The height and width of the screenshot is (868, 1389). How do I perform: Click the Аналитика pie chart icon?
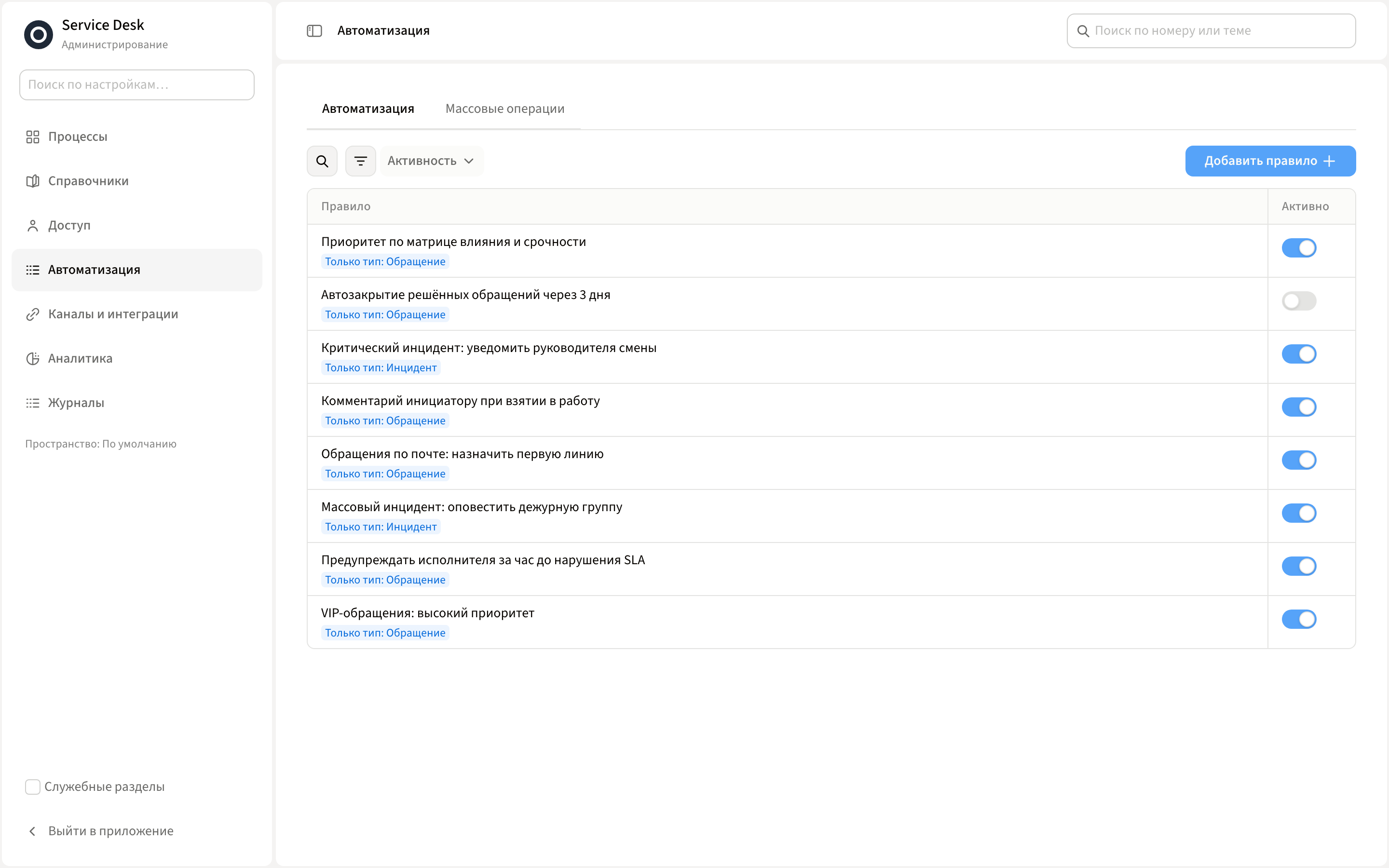(33, 358)
